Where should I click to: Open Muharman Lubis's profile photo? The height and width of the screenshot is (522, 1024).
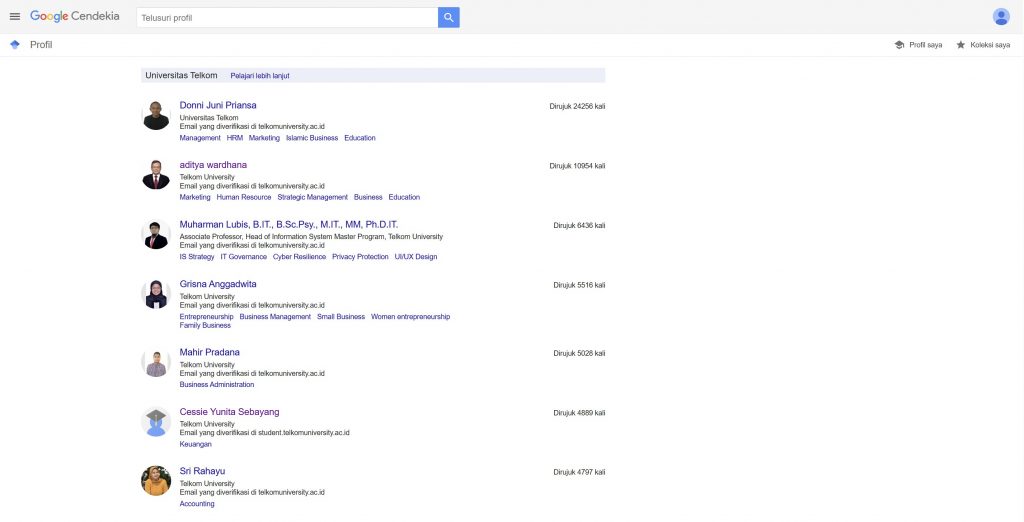coord(156,235)
